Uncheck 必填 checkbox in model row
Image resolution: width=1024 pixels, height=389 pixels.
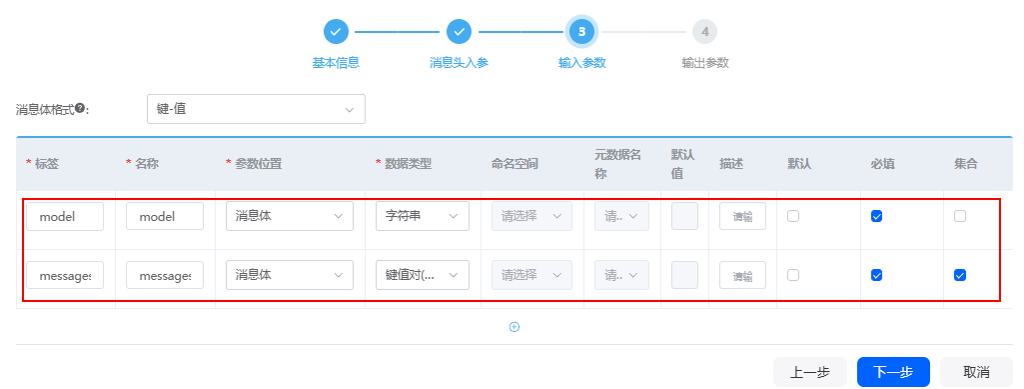coord(876,216)
